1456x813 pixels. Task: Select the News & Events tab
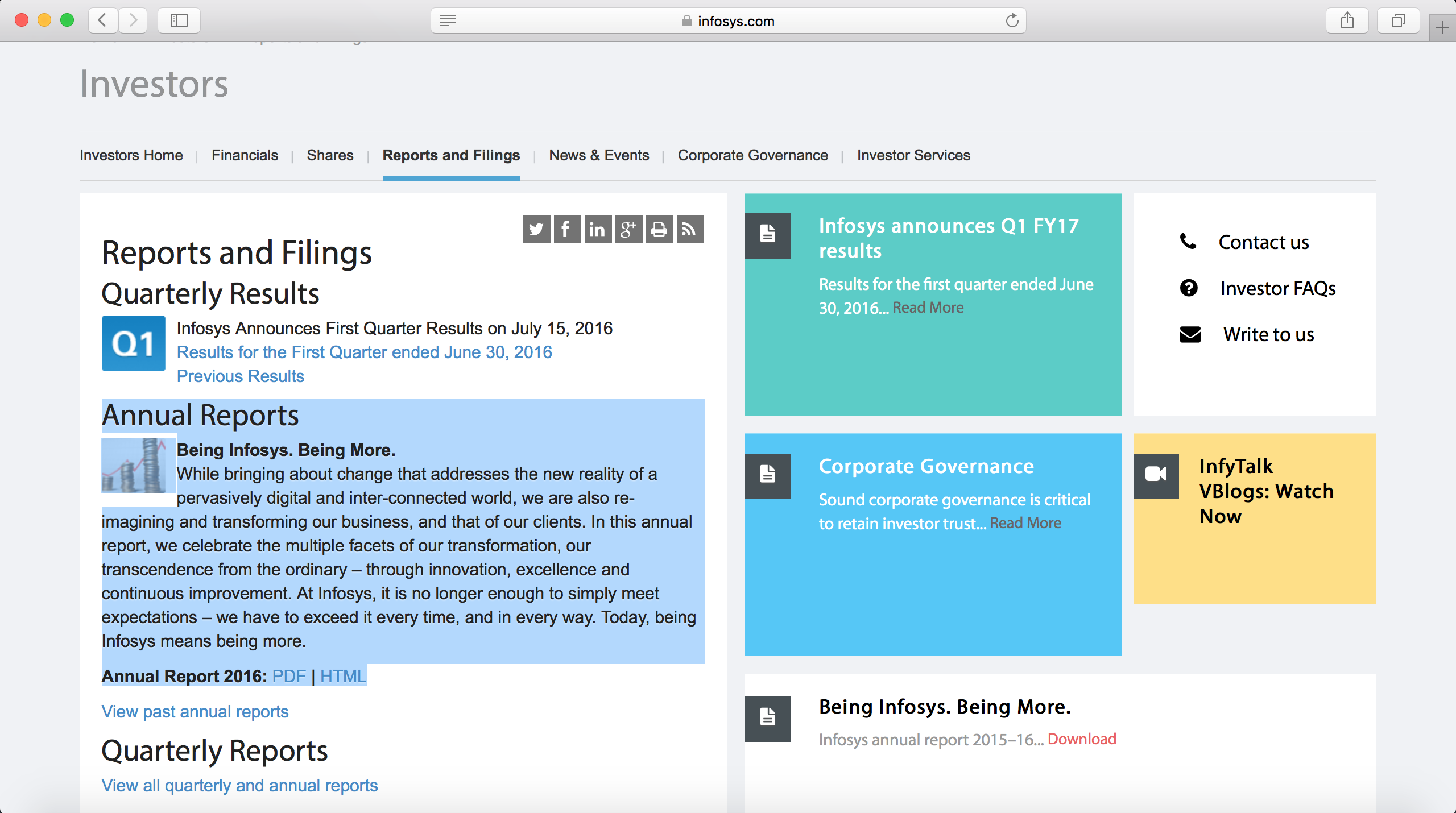(598, 155)
